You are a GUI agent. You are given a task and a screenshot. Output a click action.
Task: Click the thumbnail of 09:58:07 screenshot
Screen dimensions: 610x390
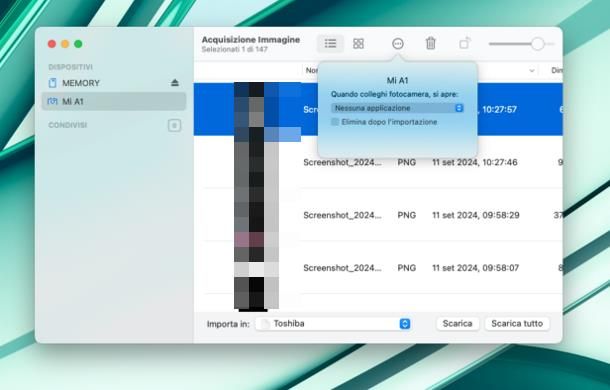coord(256,269)
